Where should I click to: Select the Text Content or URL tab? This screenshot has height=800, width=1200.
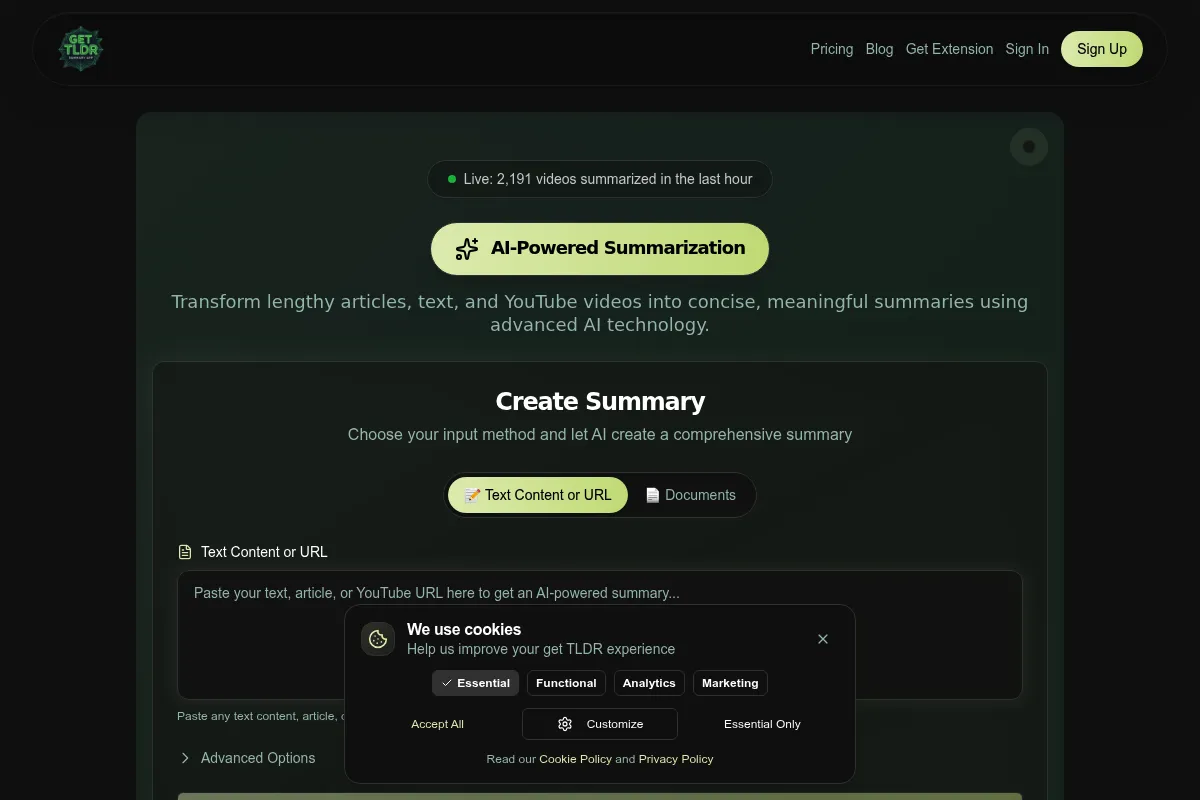pyautogui.click(x=538, y=495)
